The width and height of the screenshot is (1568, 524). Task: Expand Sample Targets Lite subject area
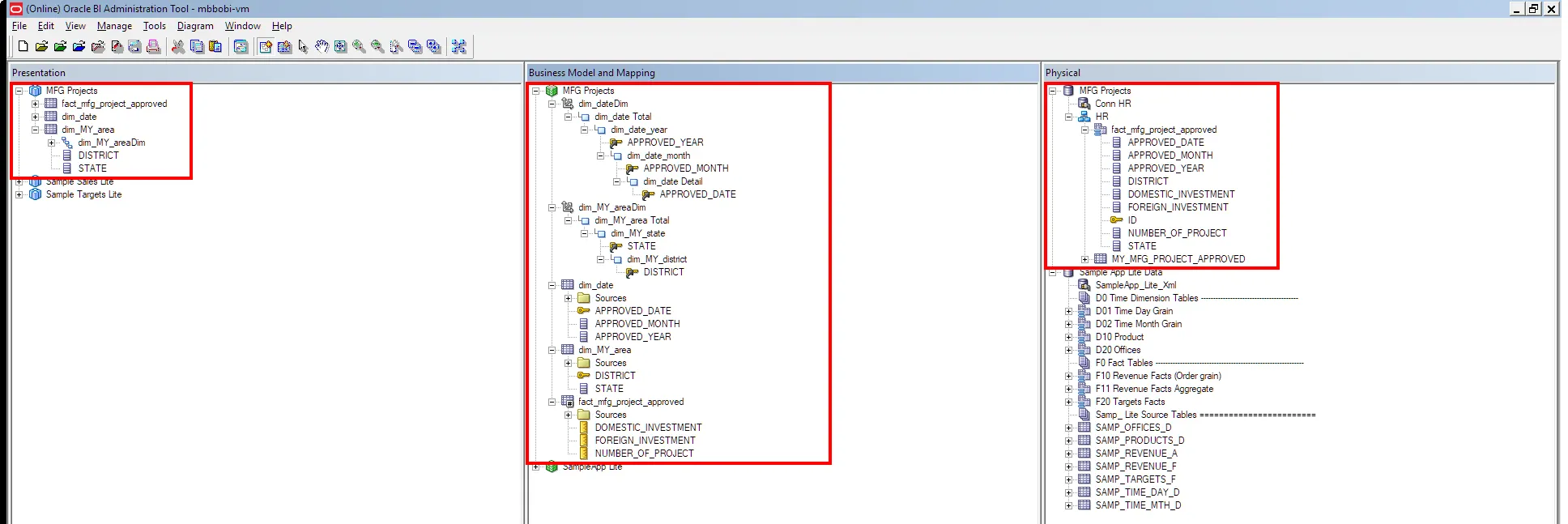(x=19, y=194)
